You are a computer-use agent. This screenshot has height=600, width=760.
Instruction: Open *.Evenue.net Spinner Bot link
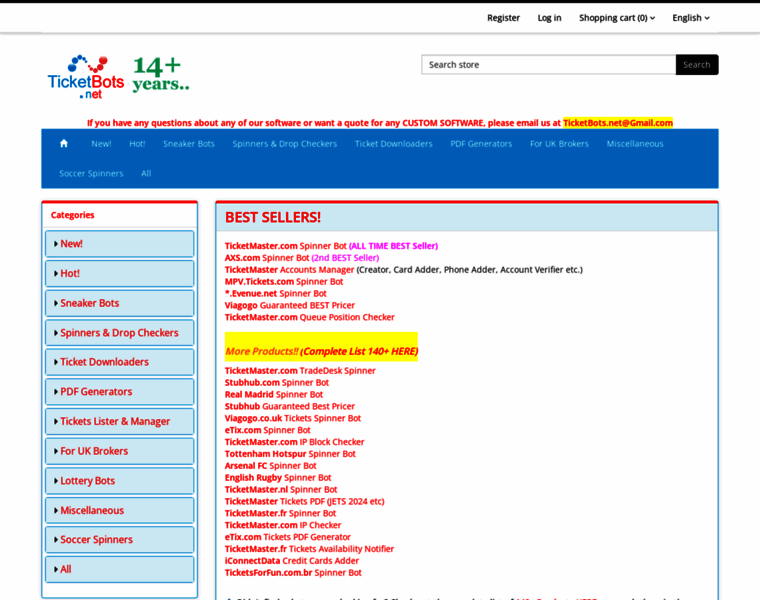[x=275, y=293]
